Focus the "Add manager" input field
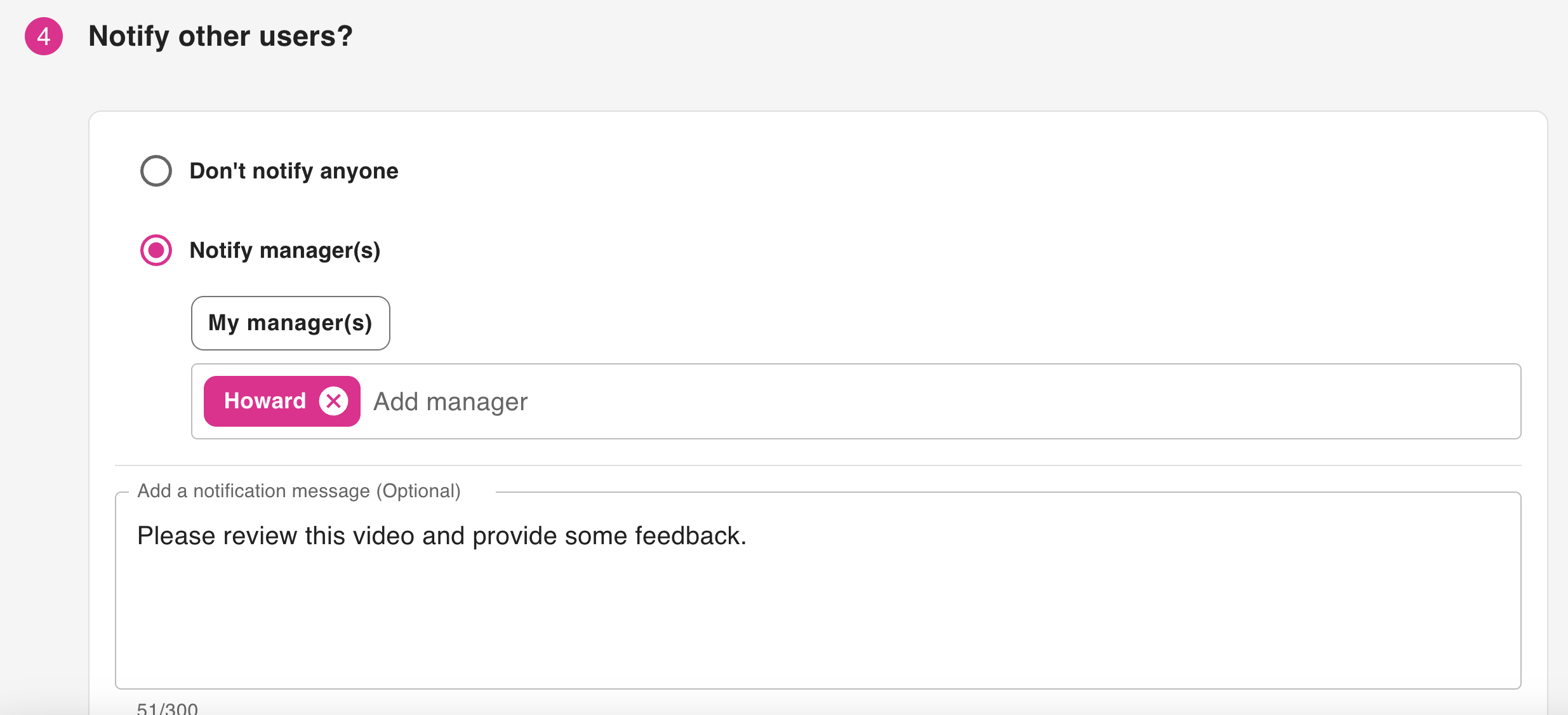 tap(451, 402)
